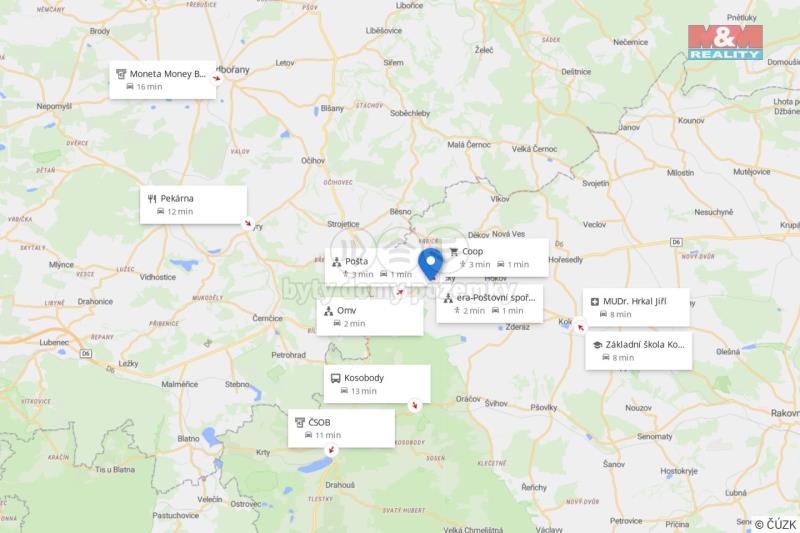Click the school cap icon for Základní škola

[597, 345]
